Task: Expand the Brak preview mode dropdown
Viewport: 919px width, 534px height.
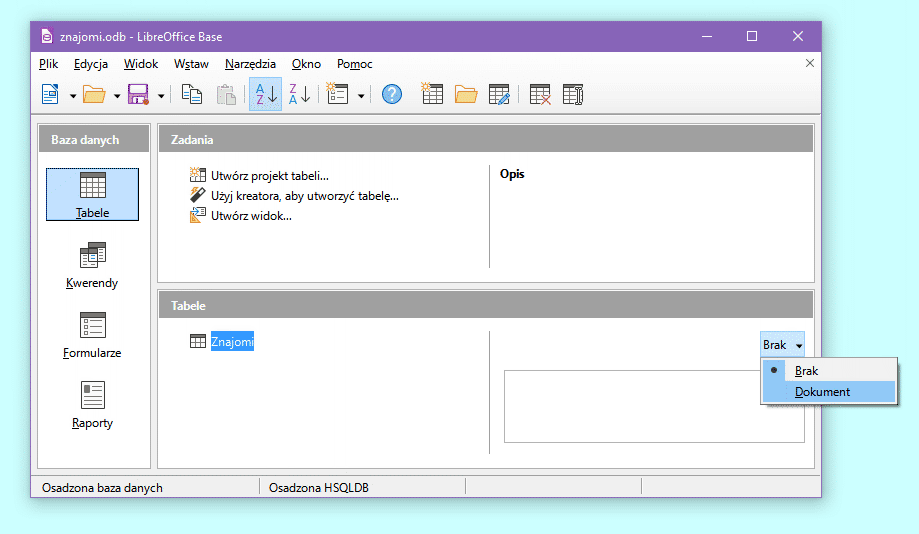Action: pos(781,345)
